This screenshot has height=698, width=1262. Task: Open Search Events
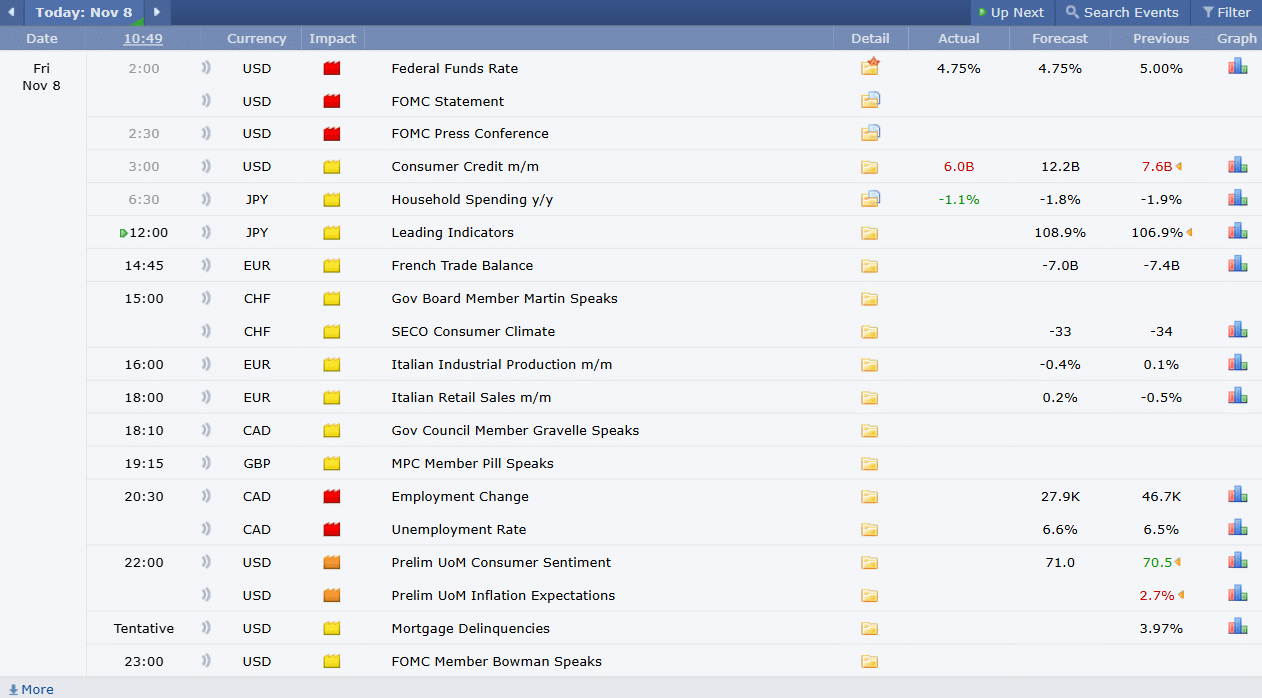[1122, 12]
